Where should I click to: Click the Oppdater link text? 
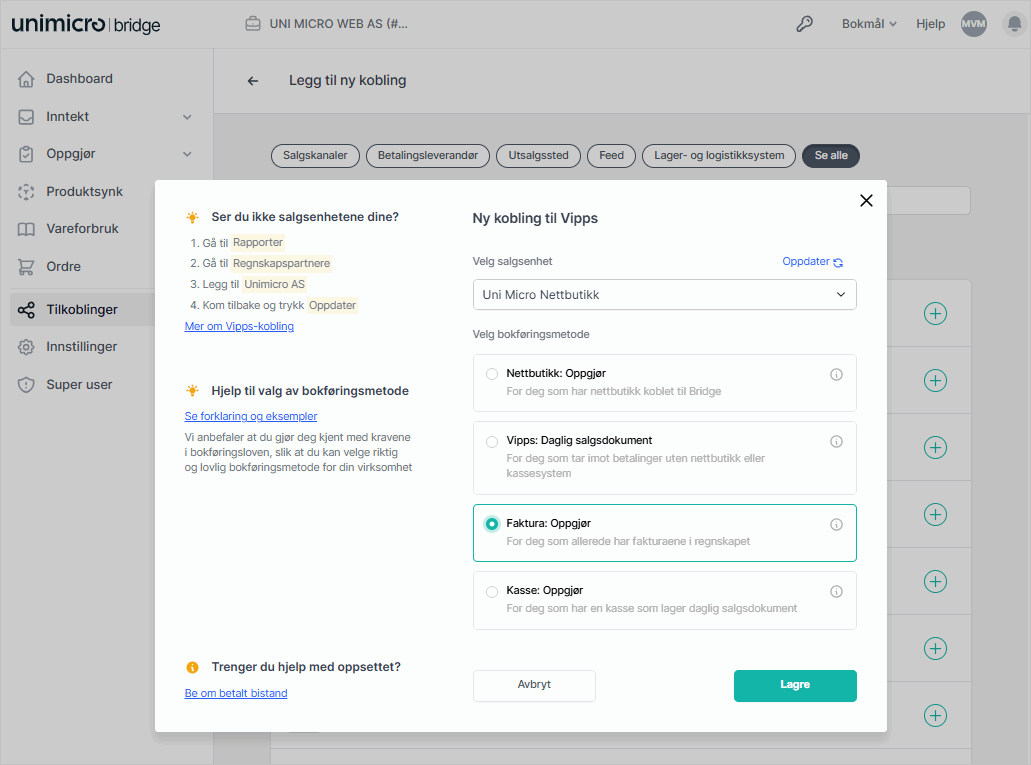[x=805, y=262]
